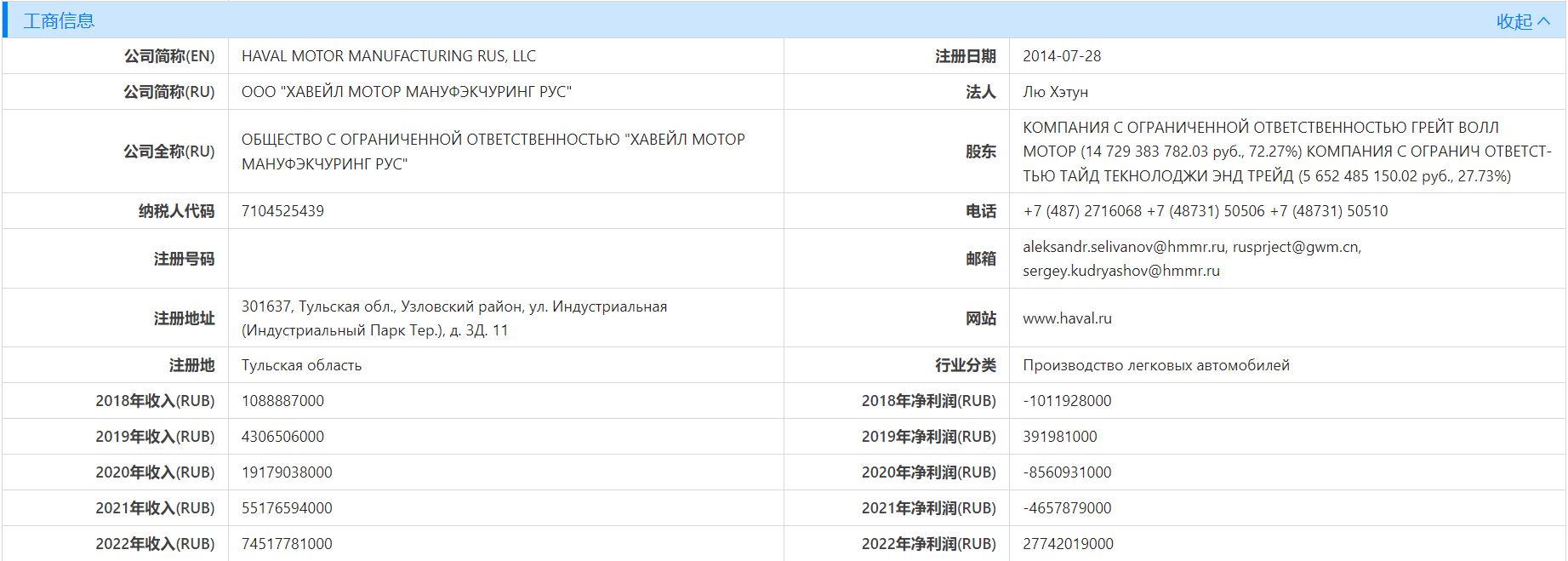Select 2020 revenue value 19179038000

[287, 472]
